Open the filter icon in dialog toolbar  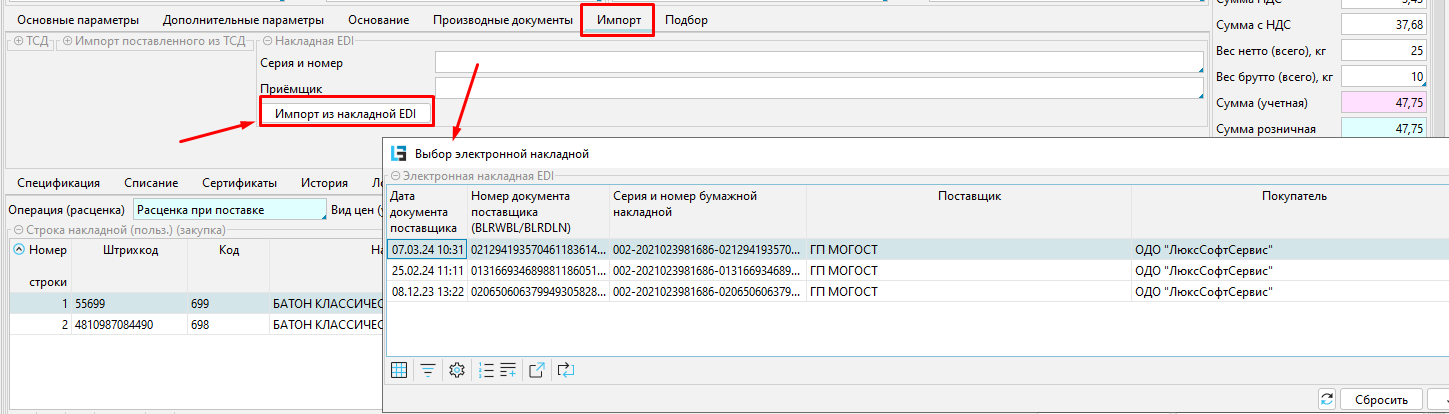[x=427, y=370]
